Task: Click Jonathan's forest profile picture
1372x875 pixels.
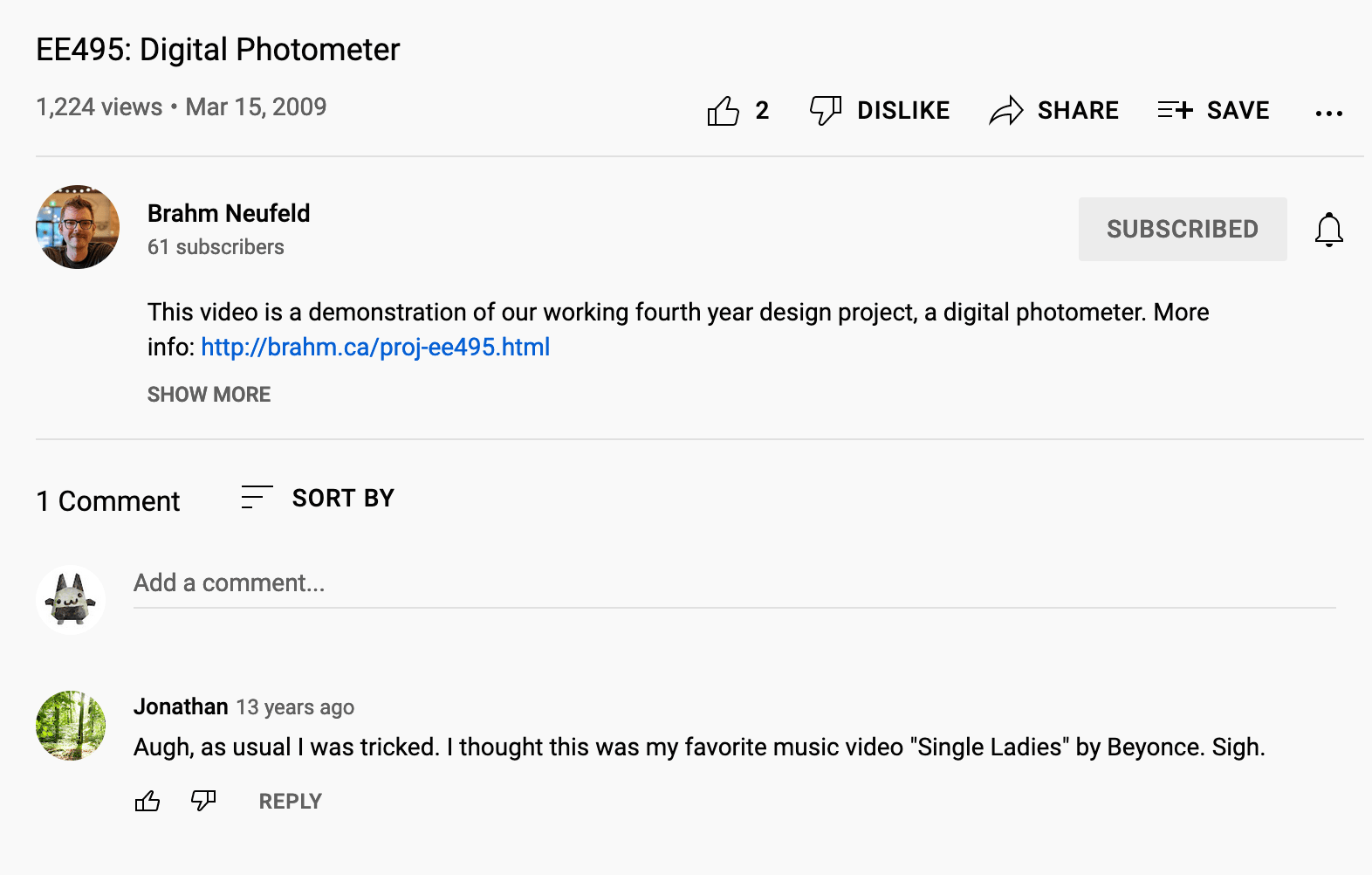Action: [71, 726]
